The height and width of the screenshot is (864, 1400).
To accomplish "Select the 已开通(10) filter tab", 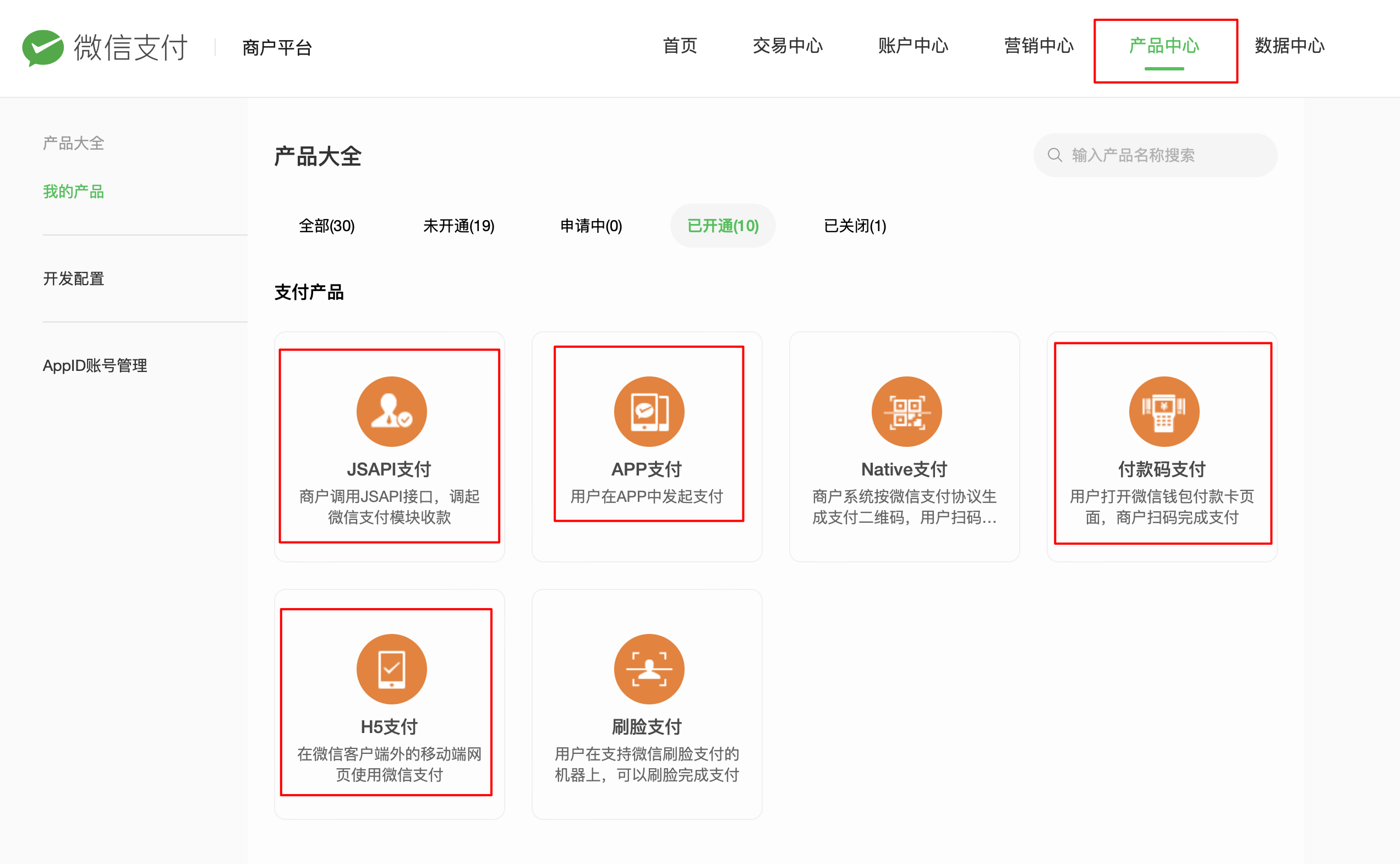I will 723,226.
